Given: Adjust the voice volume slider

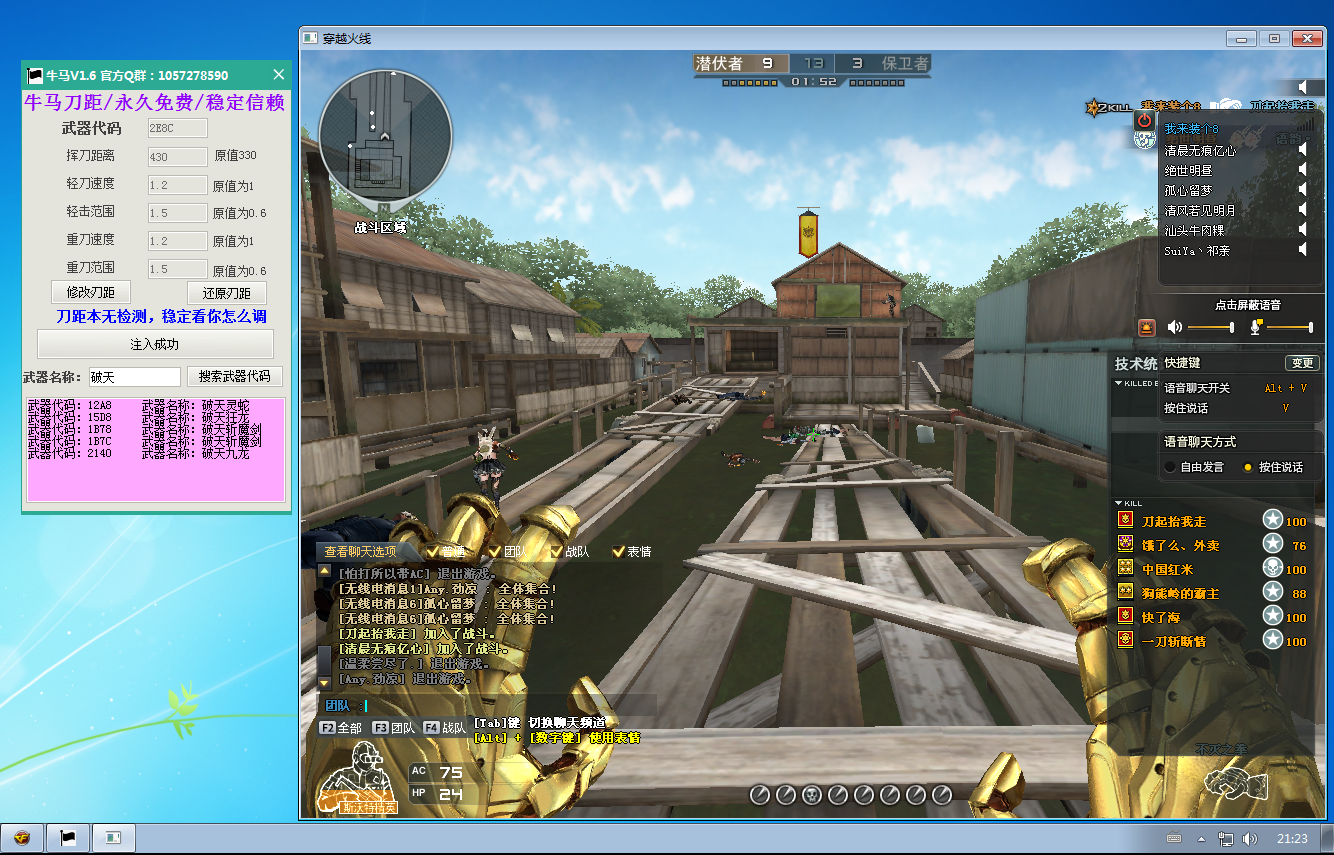Looking at the screenshot, I should click(x=1230, y=327).
